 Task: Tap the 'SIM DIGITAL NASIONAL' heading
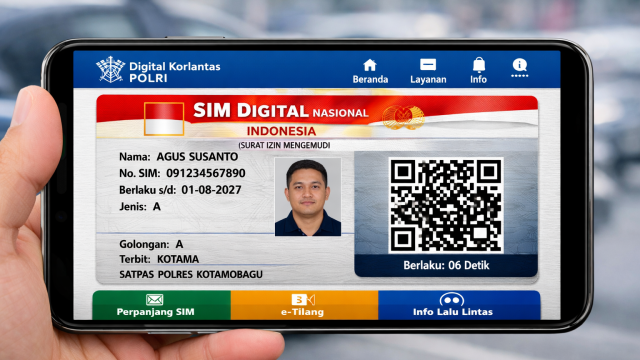281,111
